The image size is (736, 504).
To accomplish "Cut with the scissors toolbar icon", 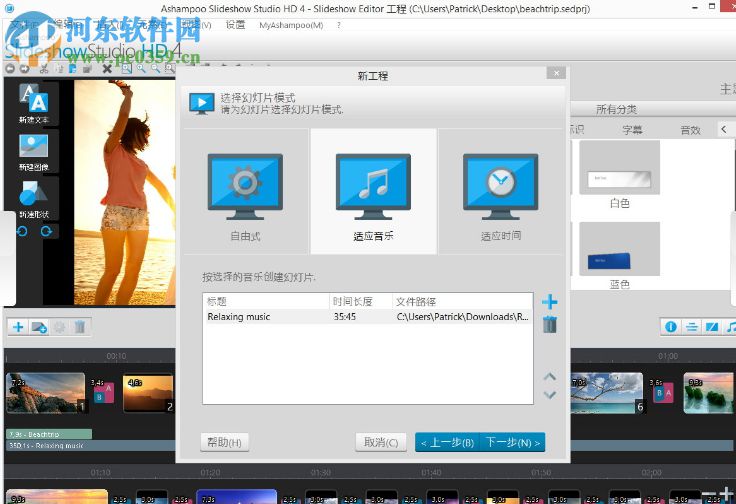I will click(x=44, y=69).
